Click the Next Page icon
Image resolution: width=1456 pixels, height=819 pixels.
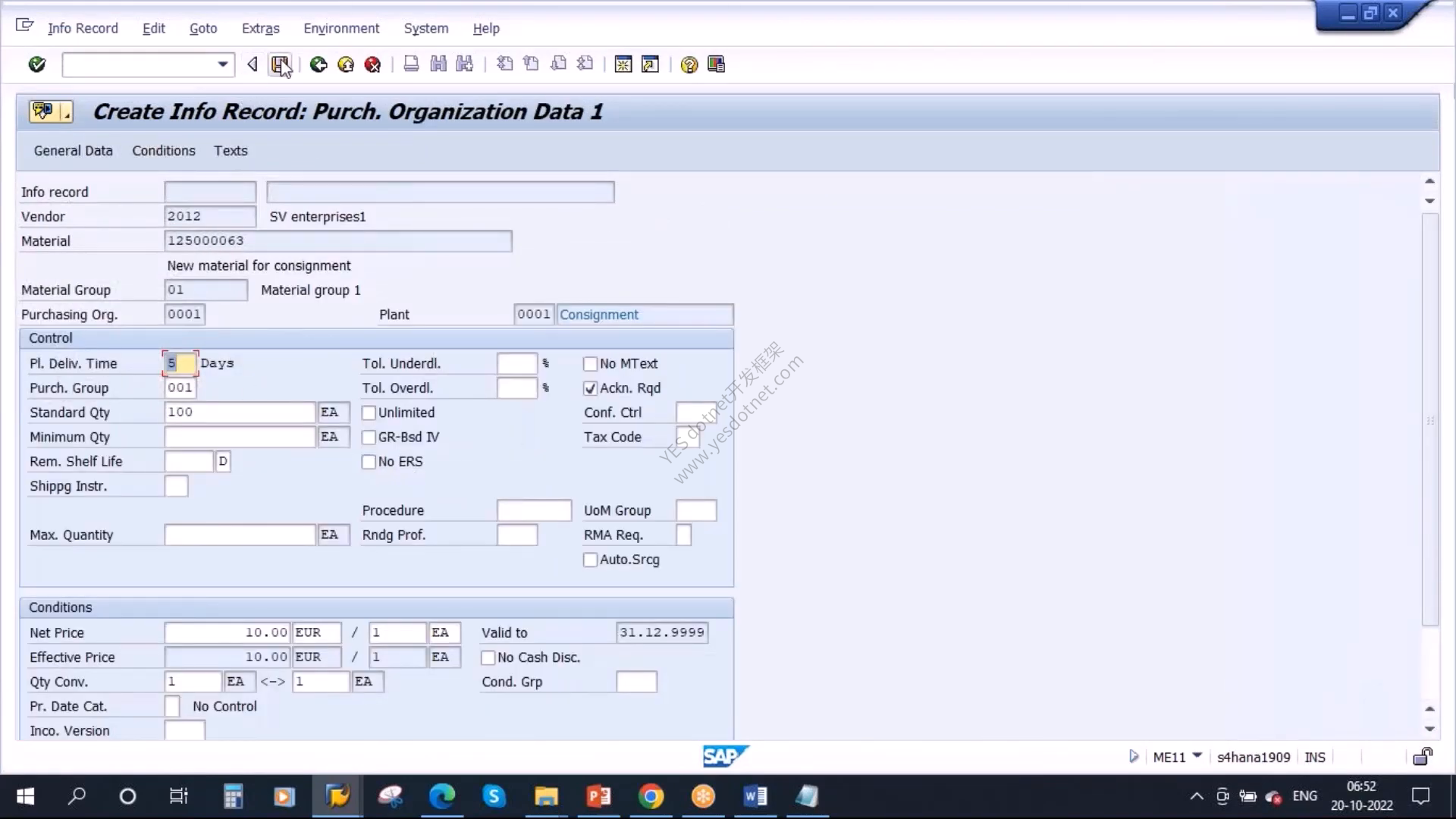[x=558, y=64]
